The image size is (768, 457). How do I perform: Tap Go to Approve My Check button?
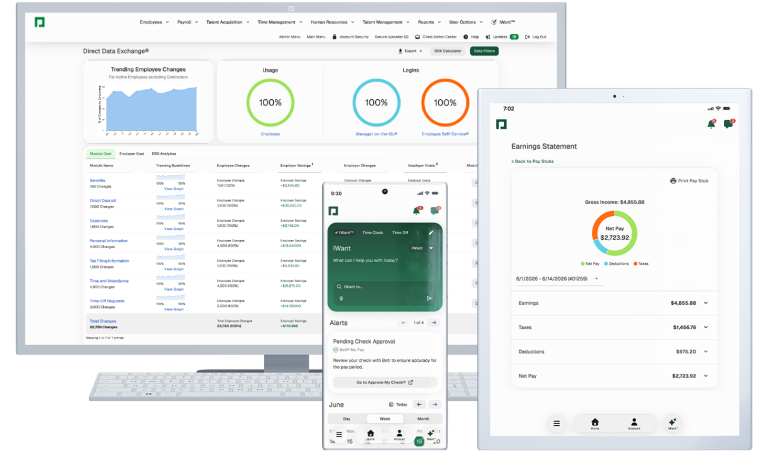tap(385, 383)
